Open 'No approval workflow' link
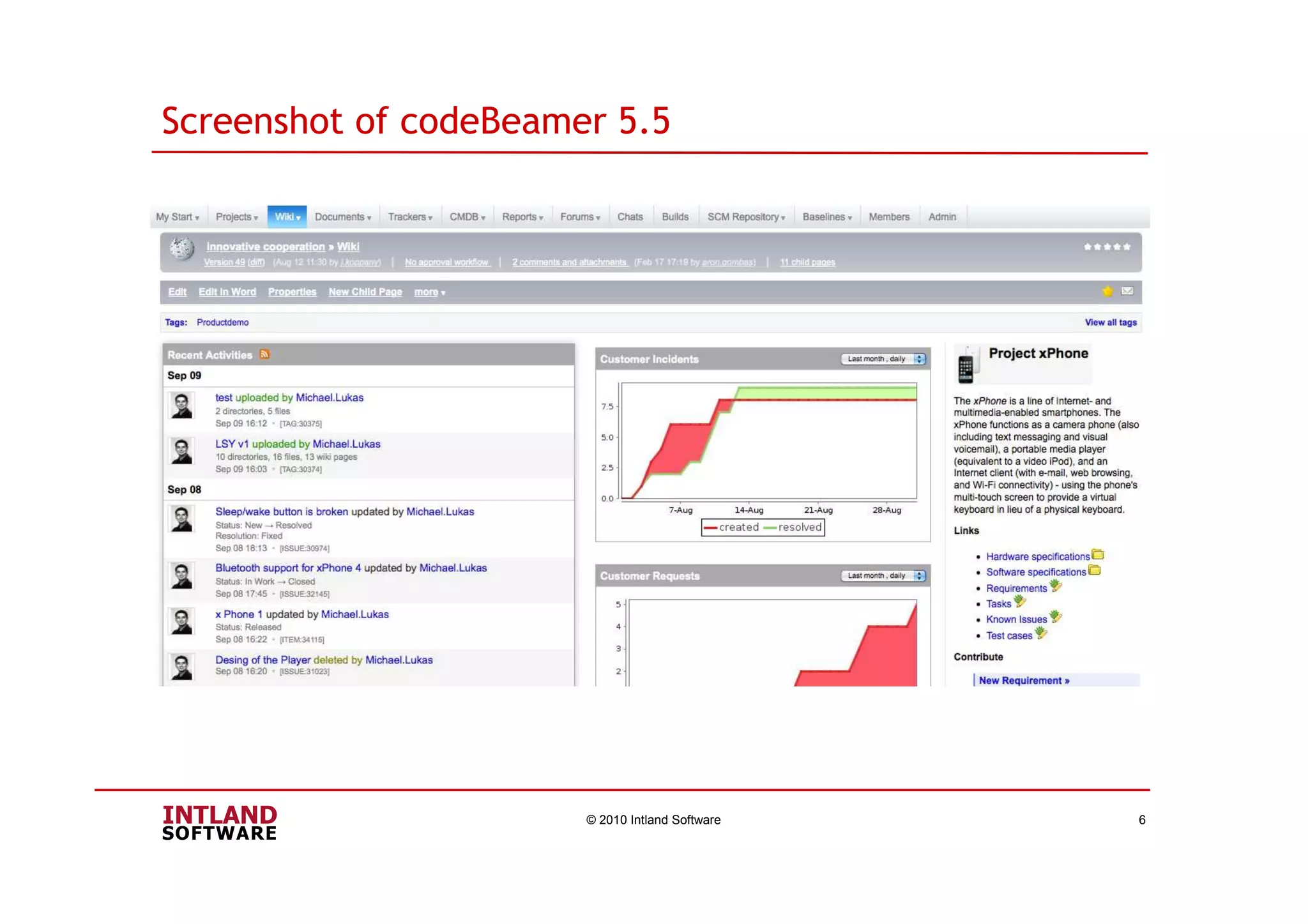1308x924 pixels. [x=447, y=262]
